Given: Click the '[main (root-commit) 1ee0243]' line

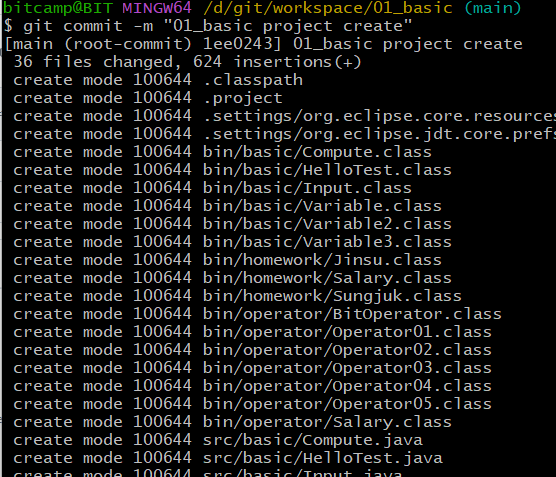Looking at the screenshot, I should (x=263, y=44).
